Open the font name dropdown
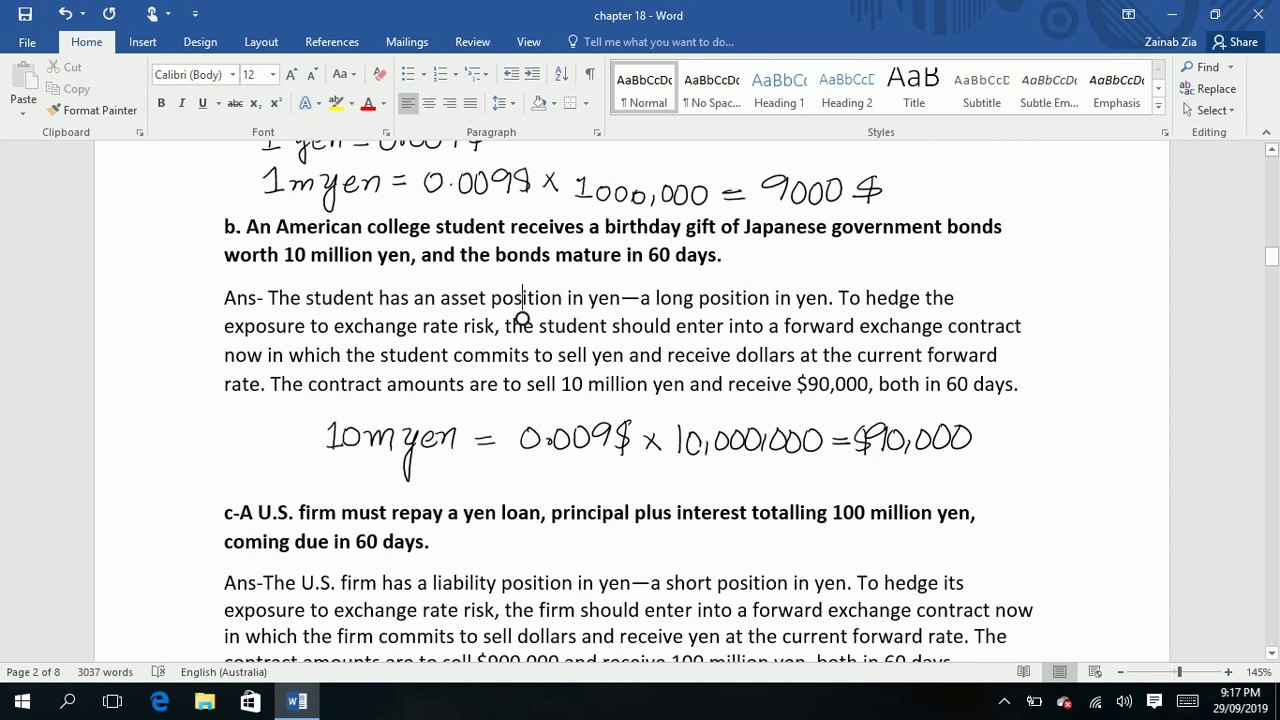This screenshot has width=1280, height=720. 232,74
